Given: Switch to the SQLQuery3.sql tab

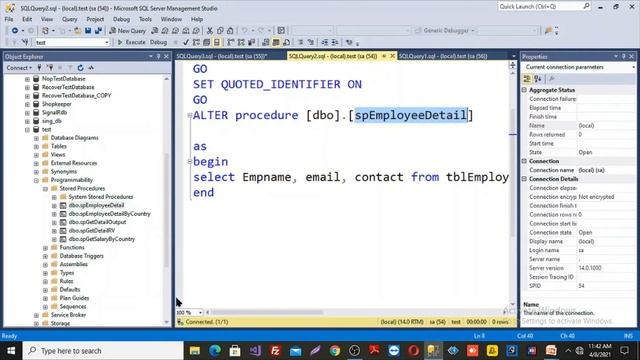Looking at the screenshot, I should click(x=222, y=56).
